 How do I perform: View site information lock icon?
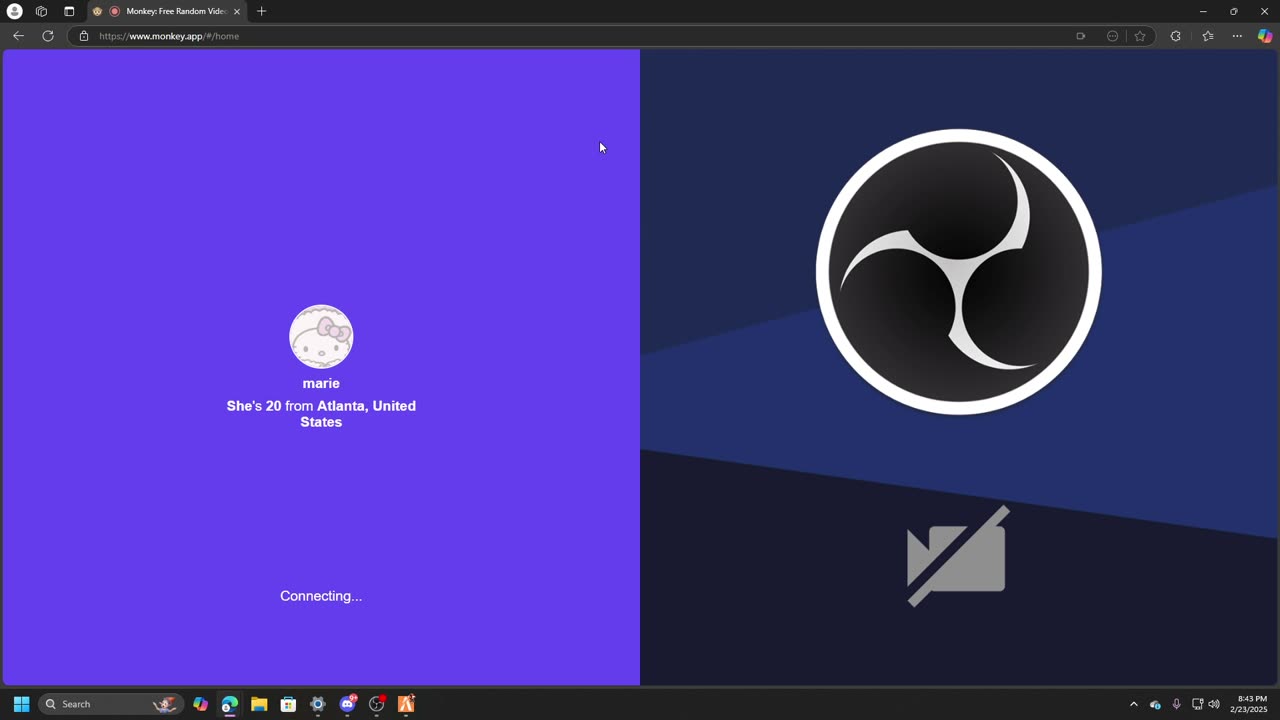[84, 36]
